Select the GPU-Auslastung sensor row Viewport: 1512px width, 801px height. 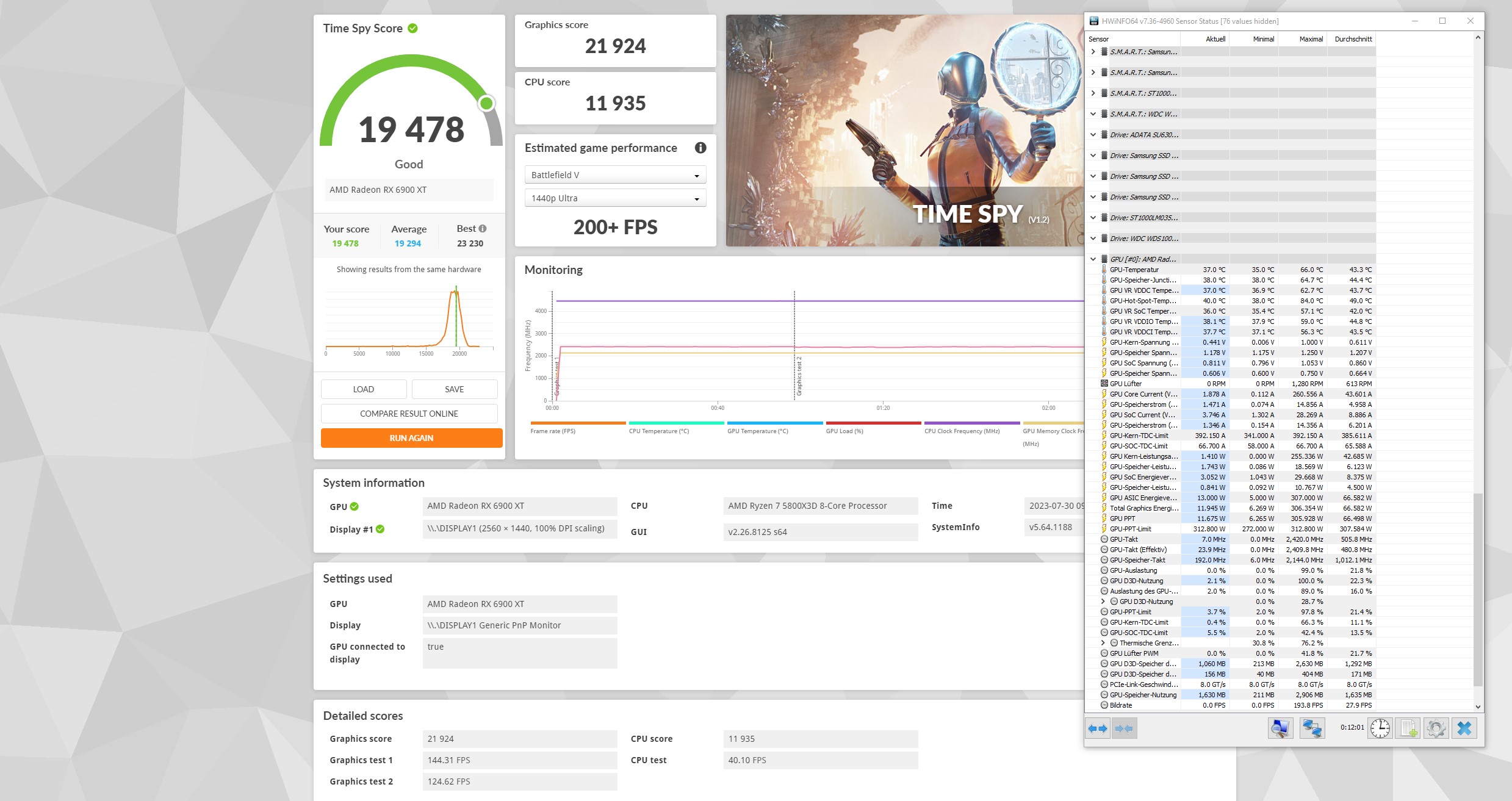point(1230,570)
